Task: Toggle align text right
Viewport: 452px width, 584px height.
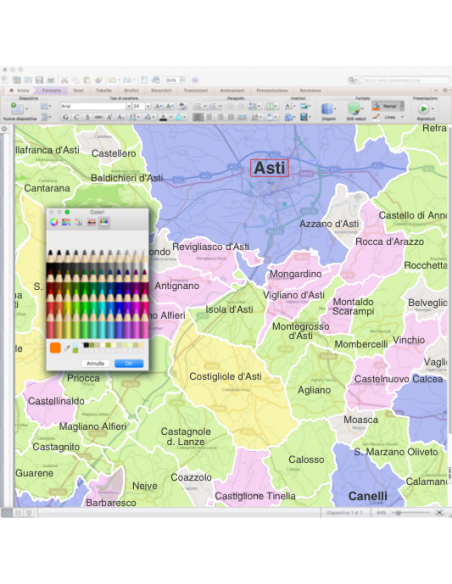Action: [220, 117]
